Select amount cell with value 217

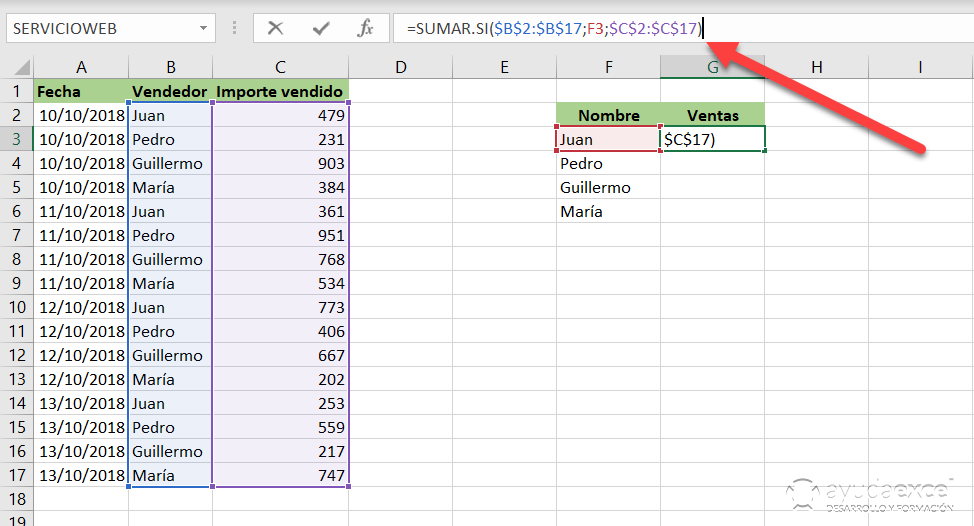[x=281, y=451]
